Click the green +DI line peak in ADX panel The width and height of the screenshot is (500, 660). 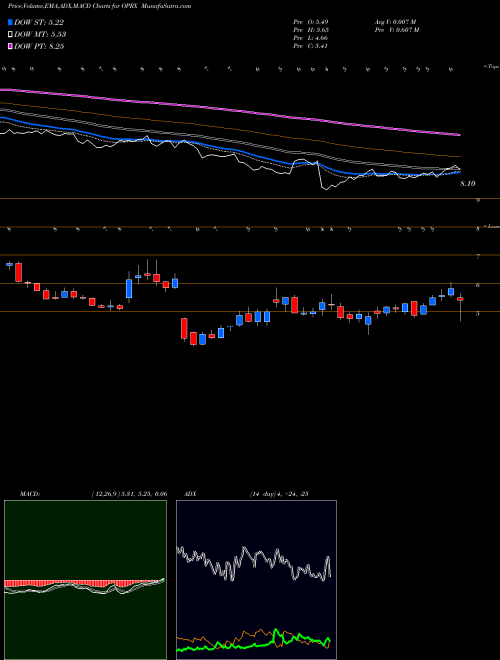pyautogui.click(x=276, y=631)
